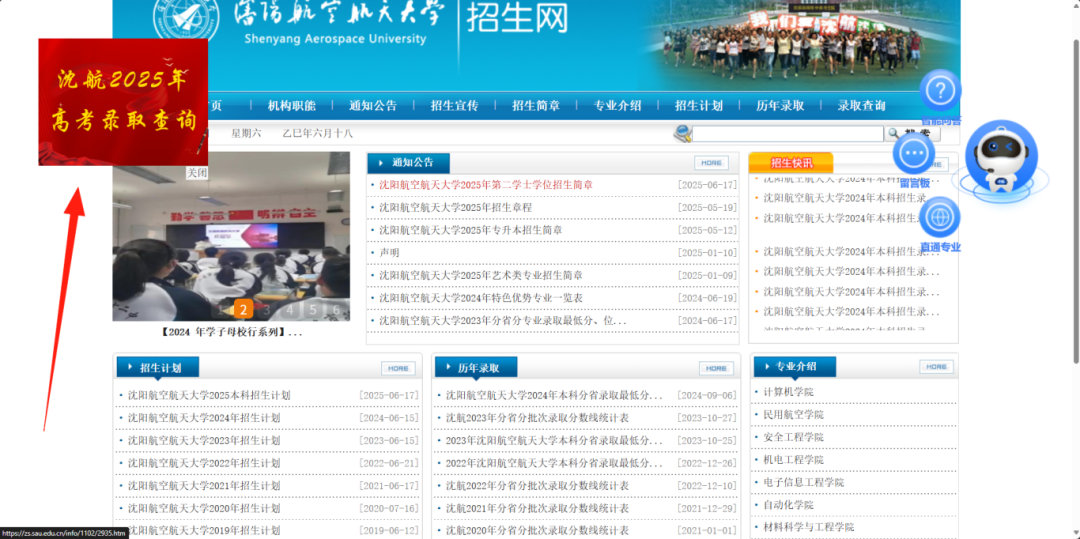Open 沈阳航空航天大学2025年招生章程 notice

[455, 207]
